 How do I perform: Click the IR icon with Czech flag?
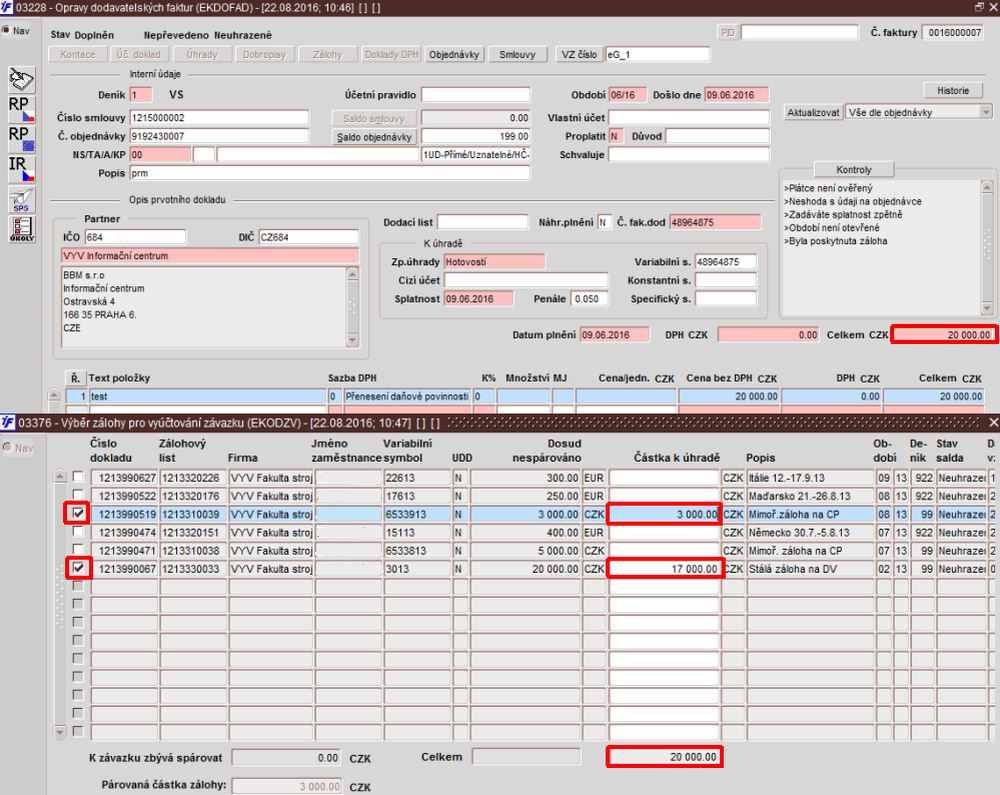coord(21,168)
